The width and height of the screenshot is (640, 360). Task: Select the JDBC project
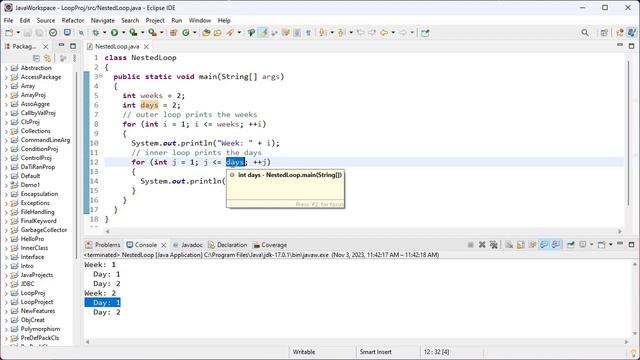tap(27, 284)
